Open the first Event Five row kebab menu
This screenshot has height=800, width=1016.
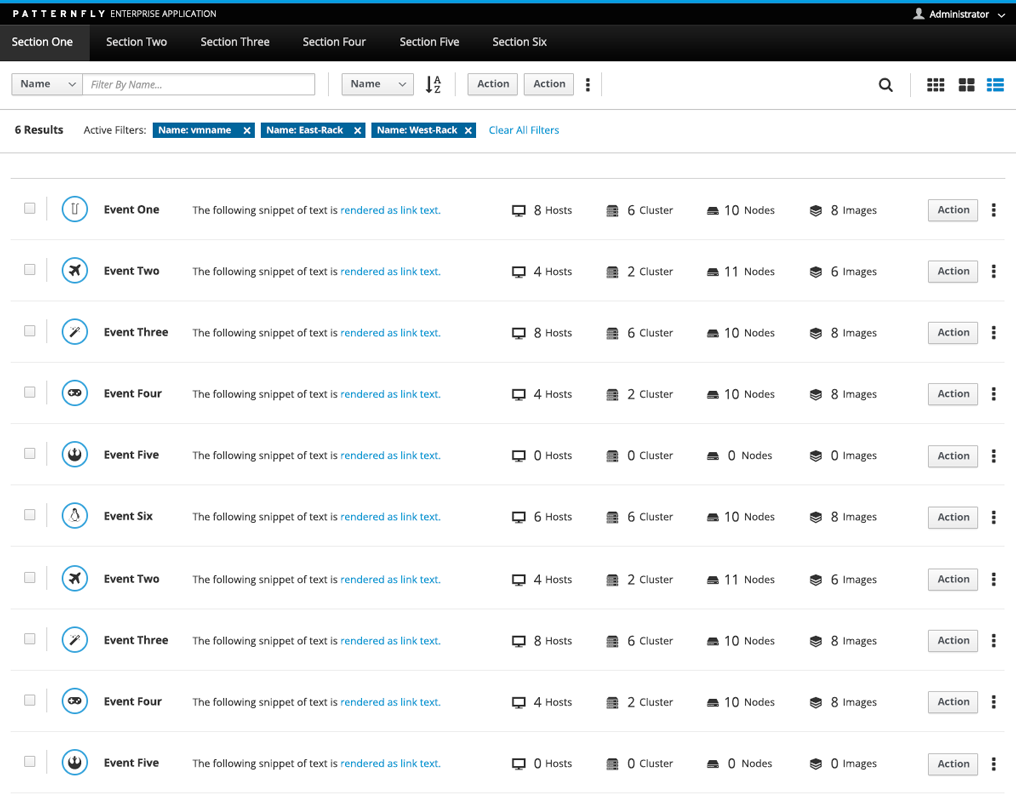tap(993, 455)
